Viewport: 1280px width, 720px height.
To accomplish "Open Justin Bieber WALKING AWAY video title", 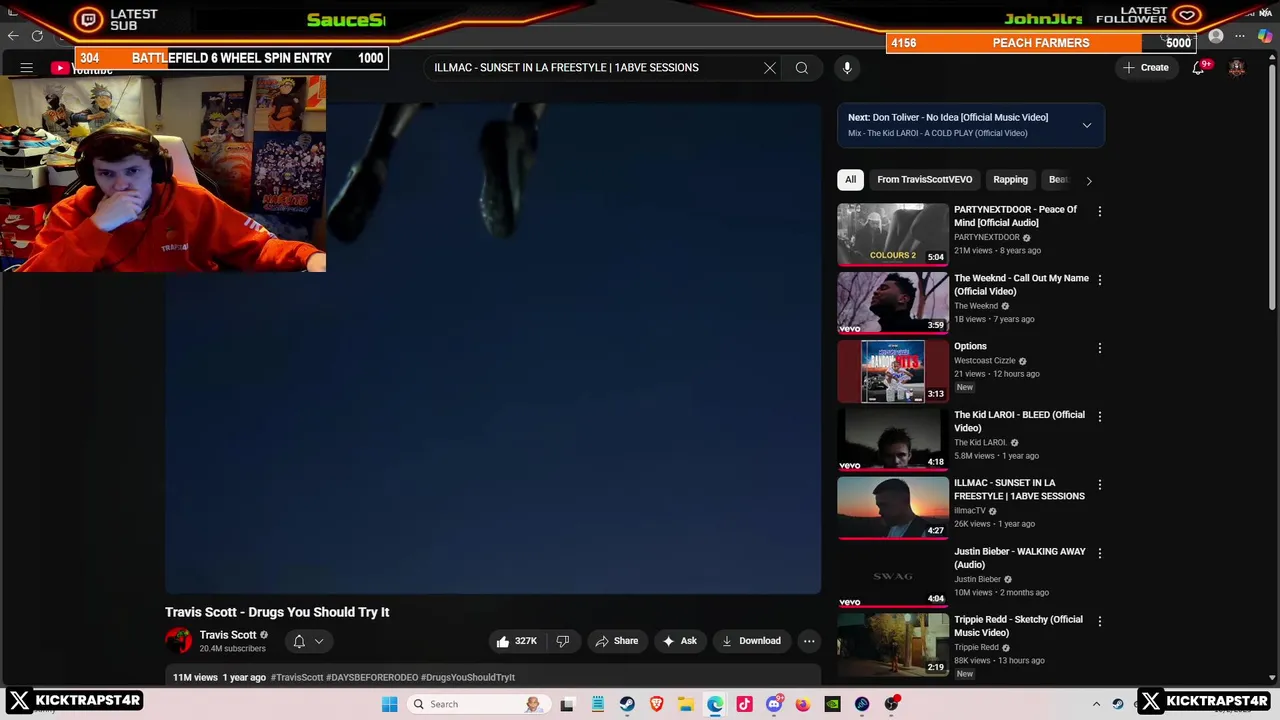I will pos(1019,558).
